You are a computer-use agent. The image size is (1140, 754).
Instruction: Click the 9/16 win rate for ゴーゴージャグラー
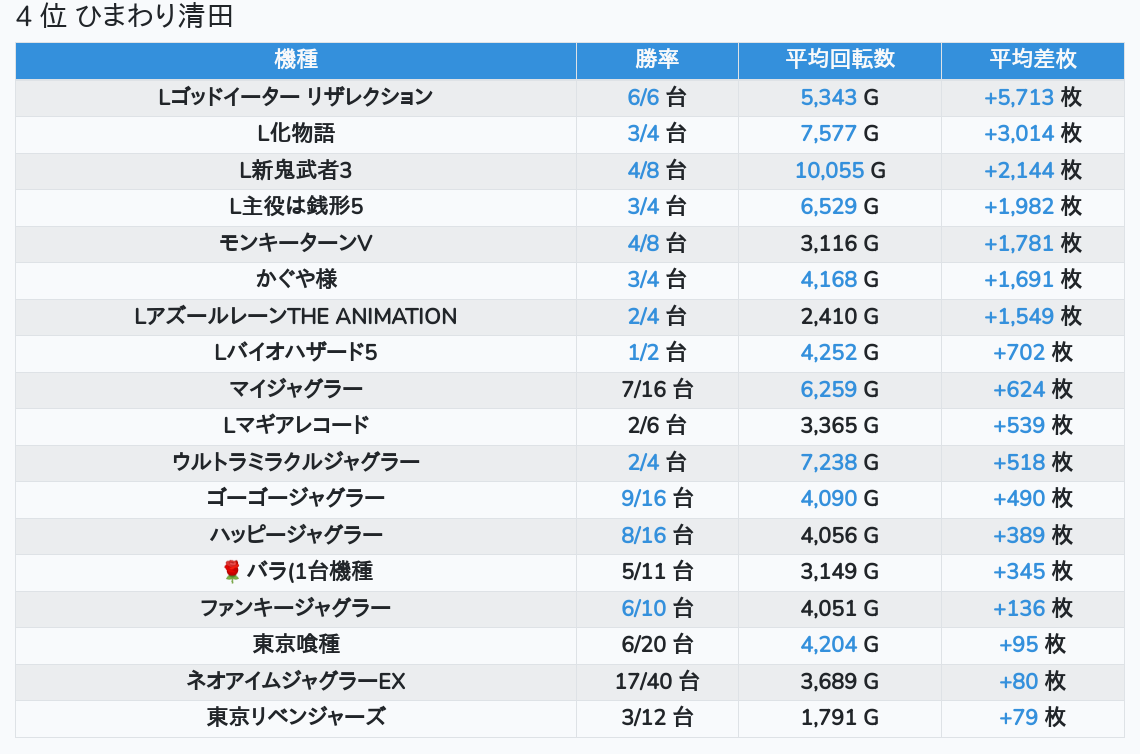644,498
